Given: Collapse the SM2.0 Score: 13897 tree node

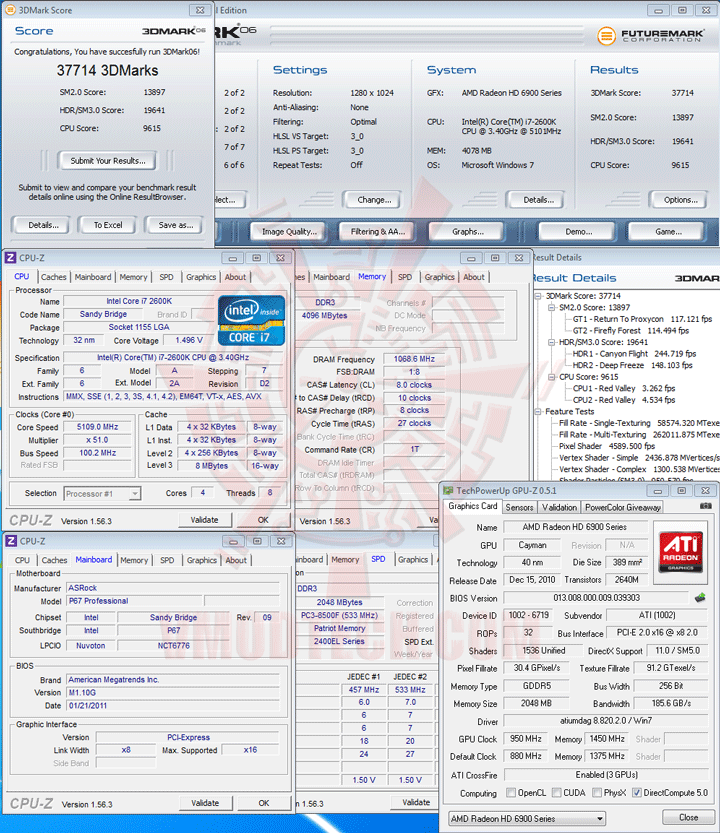Looking at the screenshot, I should tap(552, 308).
